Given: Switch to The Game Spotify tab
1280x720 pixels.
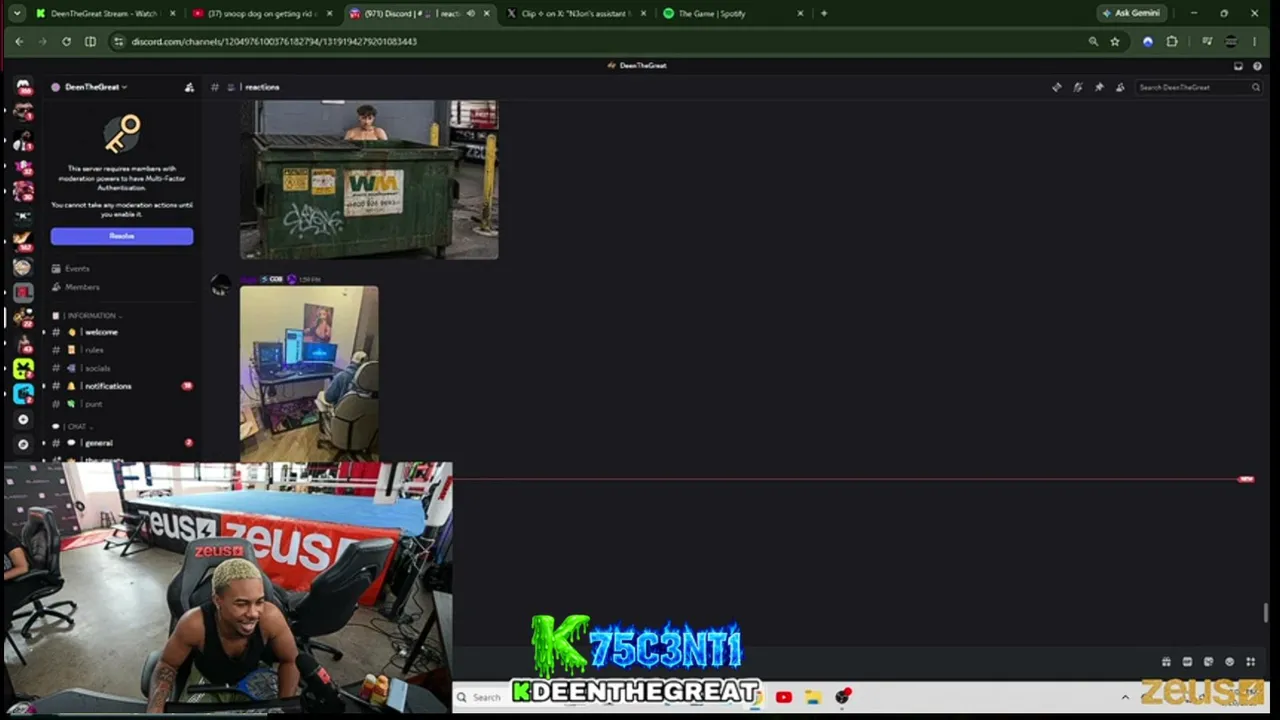Looking at the screenshot, I should pos(732,13).
